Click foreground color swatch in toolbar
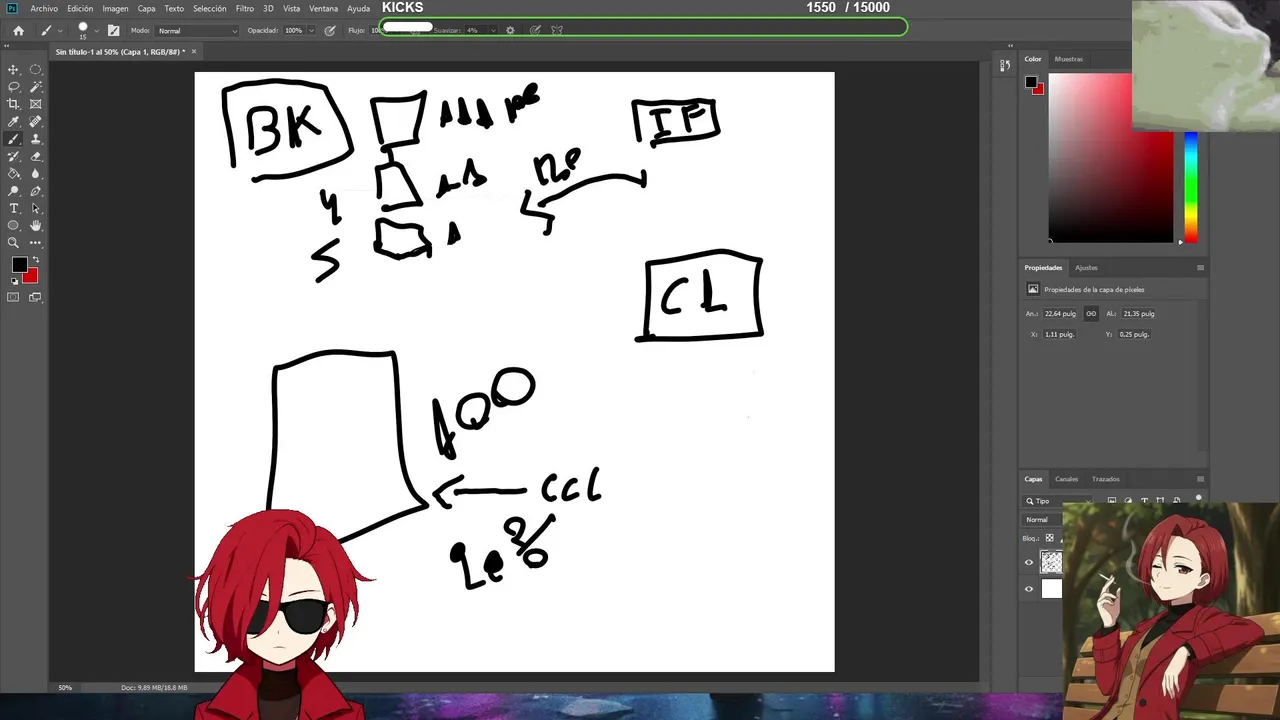Screen dimensions: 1280x720 coord(19,264)
